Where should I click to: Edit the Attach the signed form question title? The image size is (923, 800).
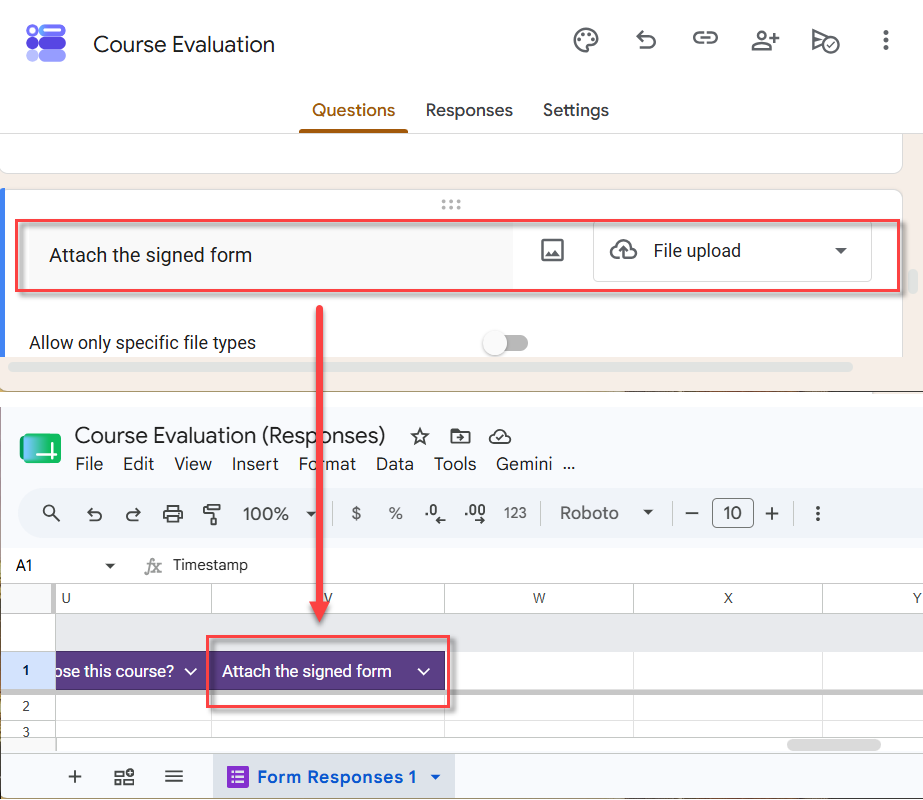(269, 255)
